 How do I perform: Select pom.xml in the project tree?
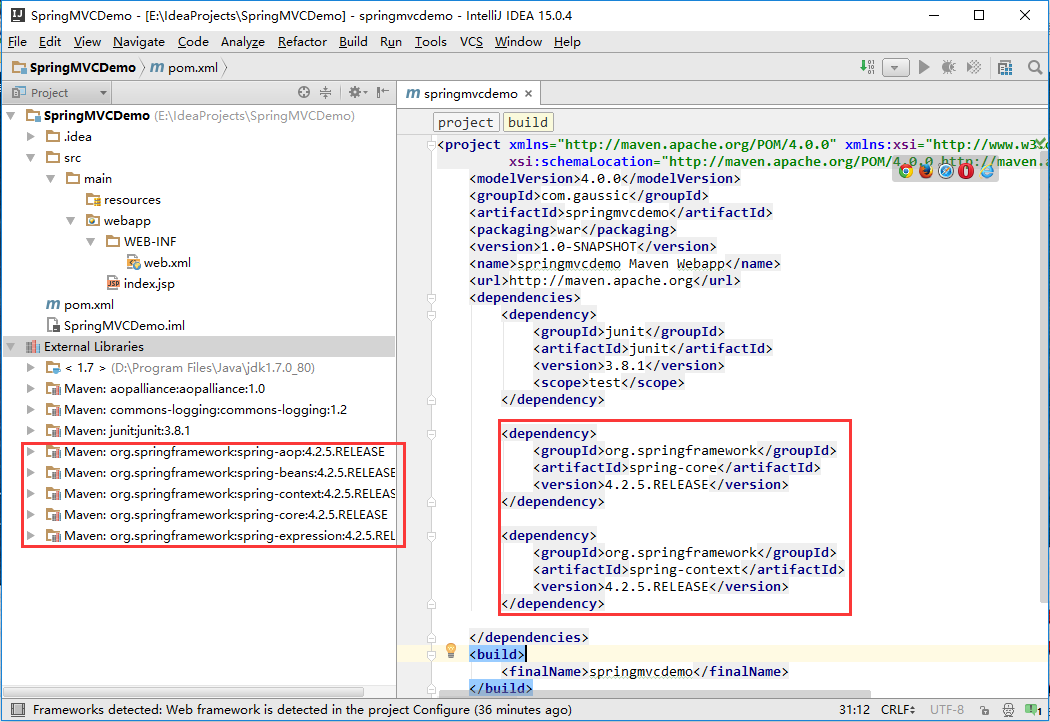point(80,305)
